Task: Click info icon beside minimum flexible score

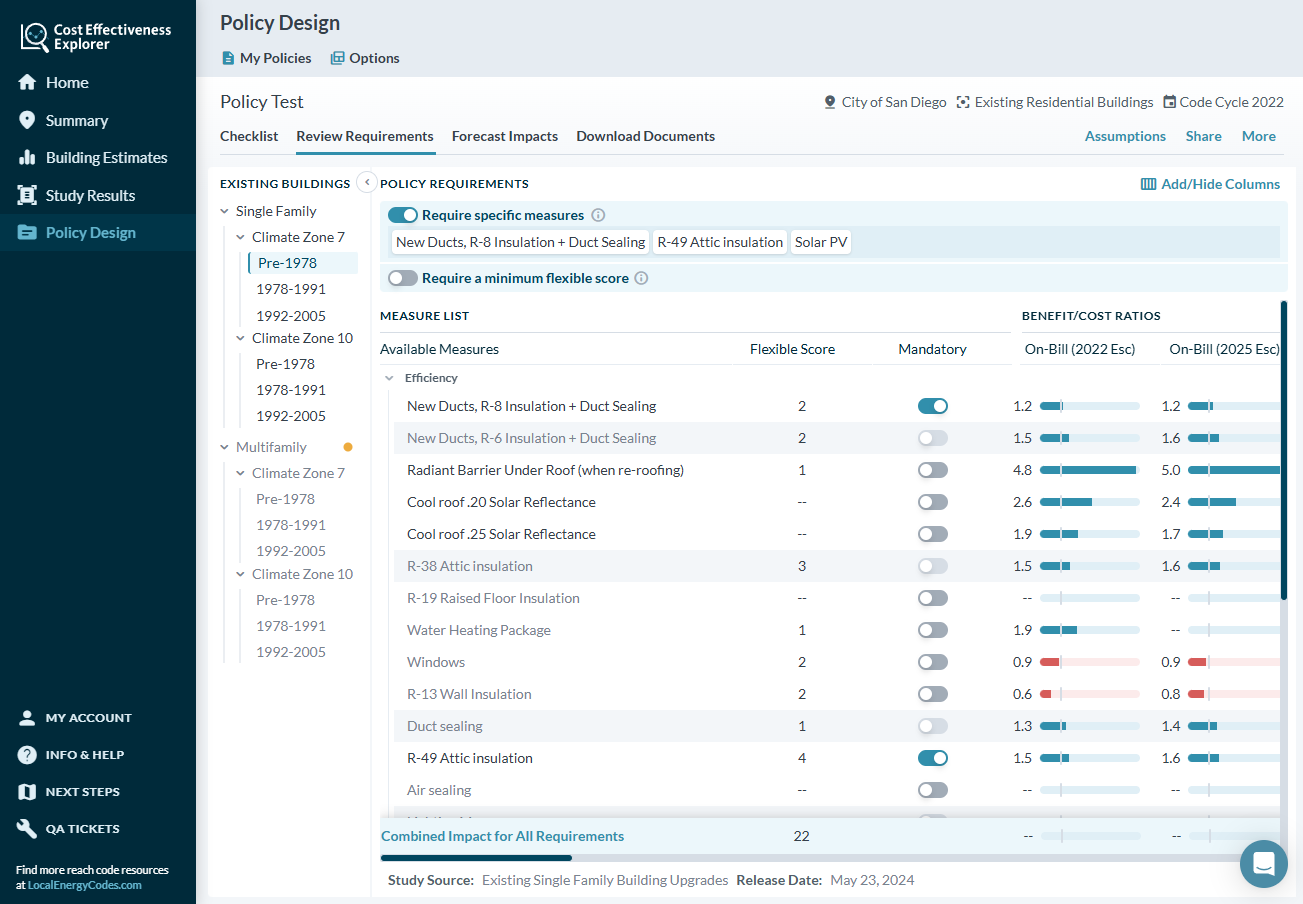Action: coord(642,278)
